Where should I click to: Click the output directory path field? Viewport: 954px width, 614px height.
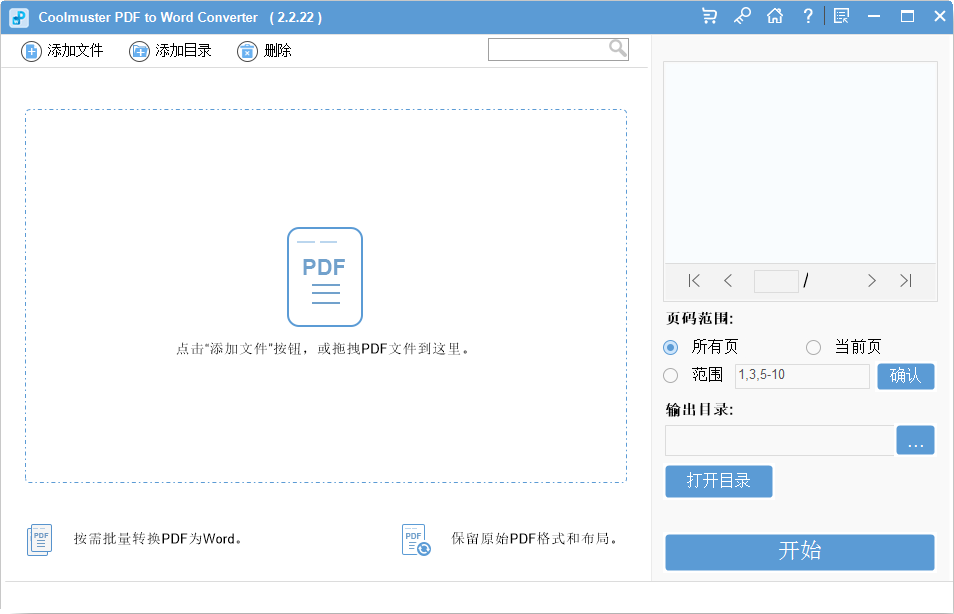[779, 440]
